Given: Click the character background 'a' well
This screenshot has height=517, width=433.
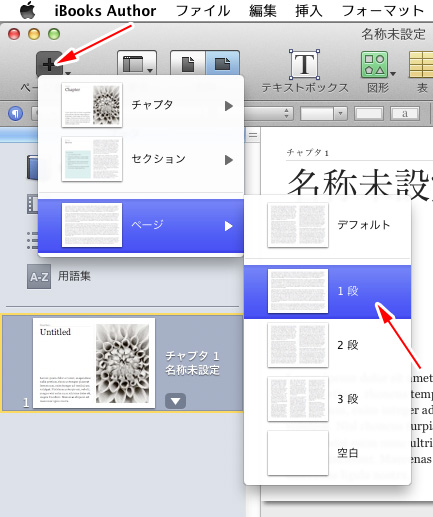Looking at the screenshot, I should click(405, 114).
